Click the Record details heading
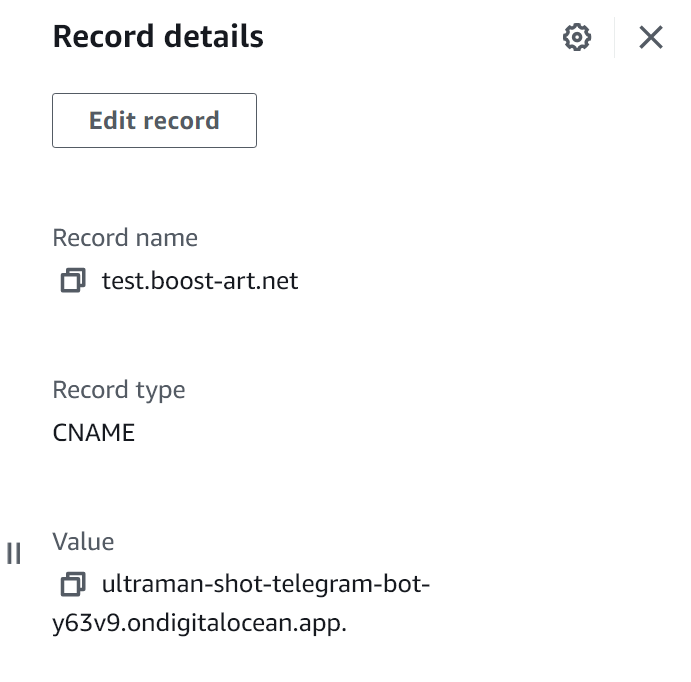Image resolution: width=691 pixels, height=682 pixels. [x=158, y=36]
